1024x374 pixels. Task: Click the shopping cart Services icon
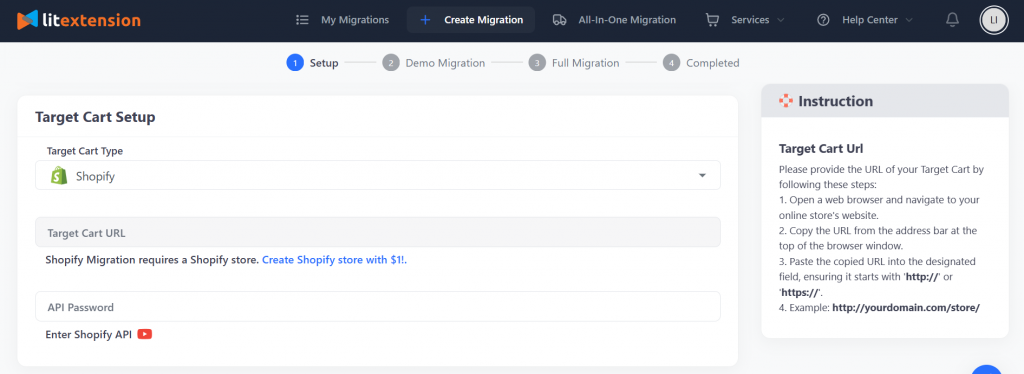tap(712, 20)
